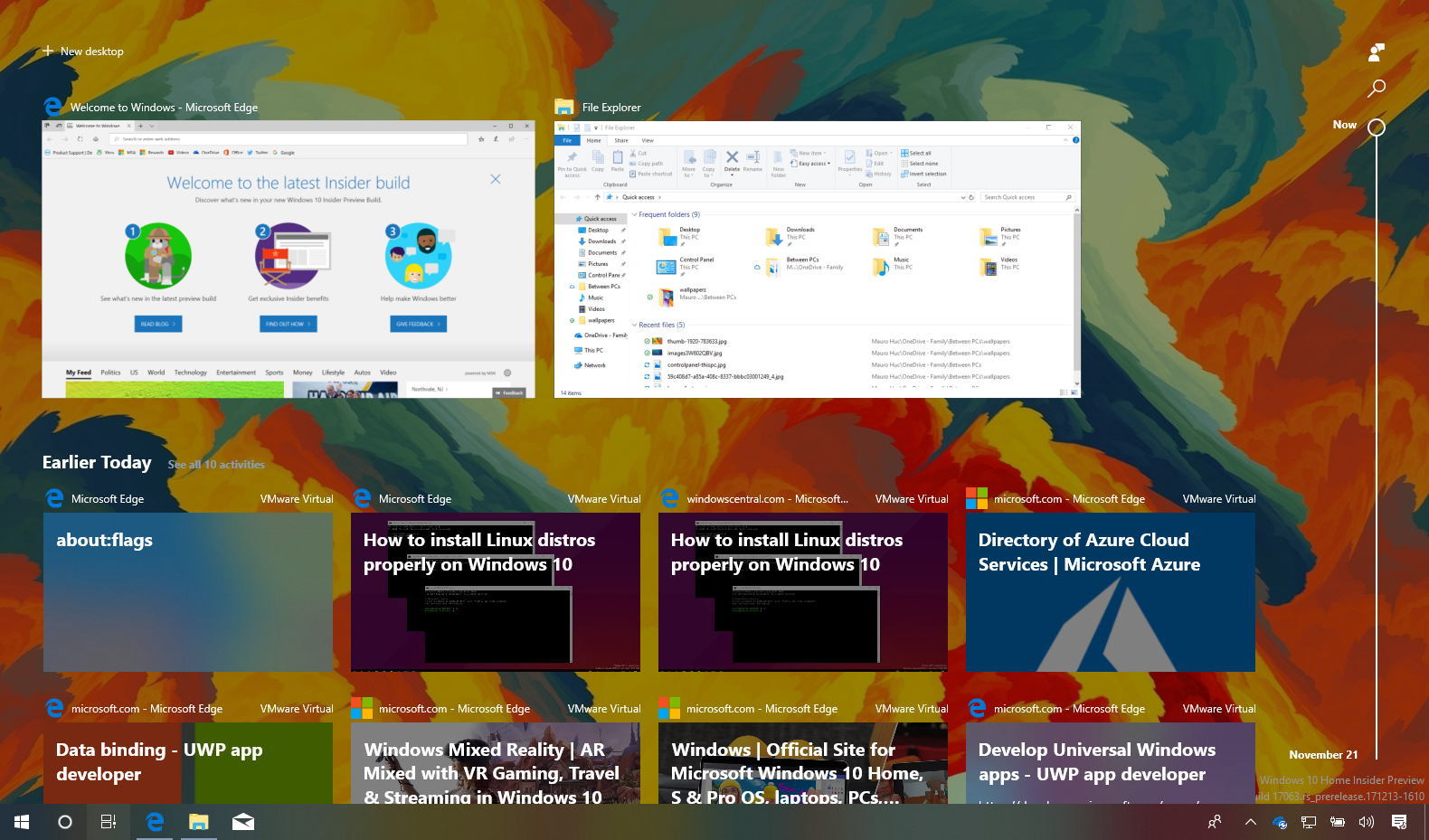Click the account sign-in icon above search
1429x840 pixels.
1376,52
